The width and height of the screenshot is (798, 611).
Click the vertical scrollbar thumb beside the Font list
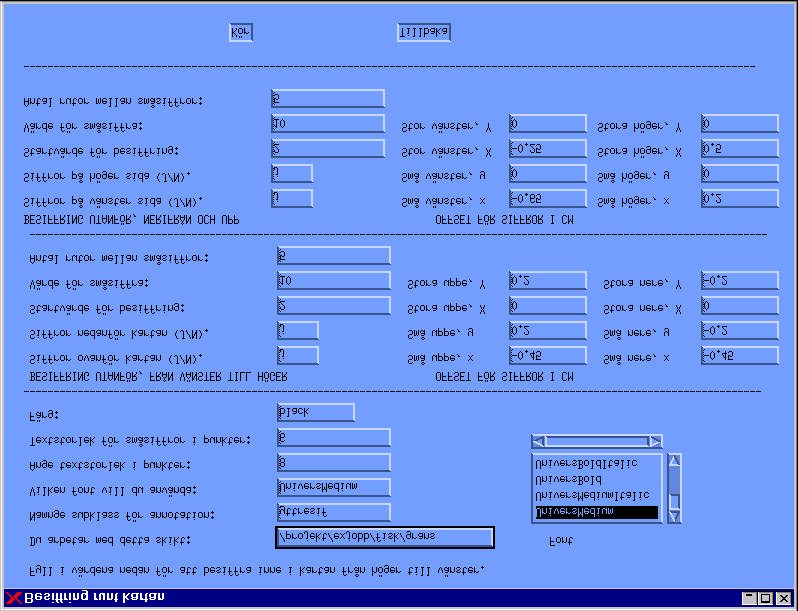coord(674,501)
